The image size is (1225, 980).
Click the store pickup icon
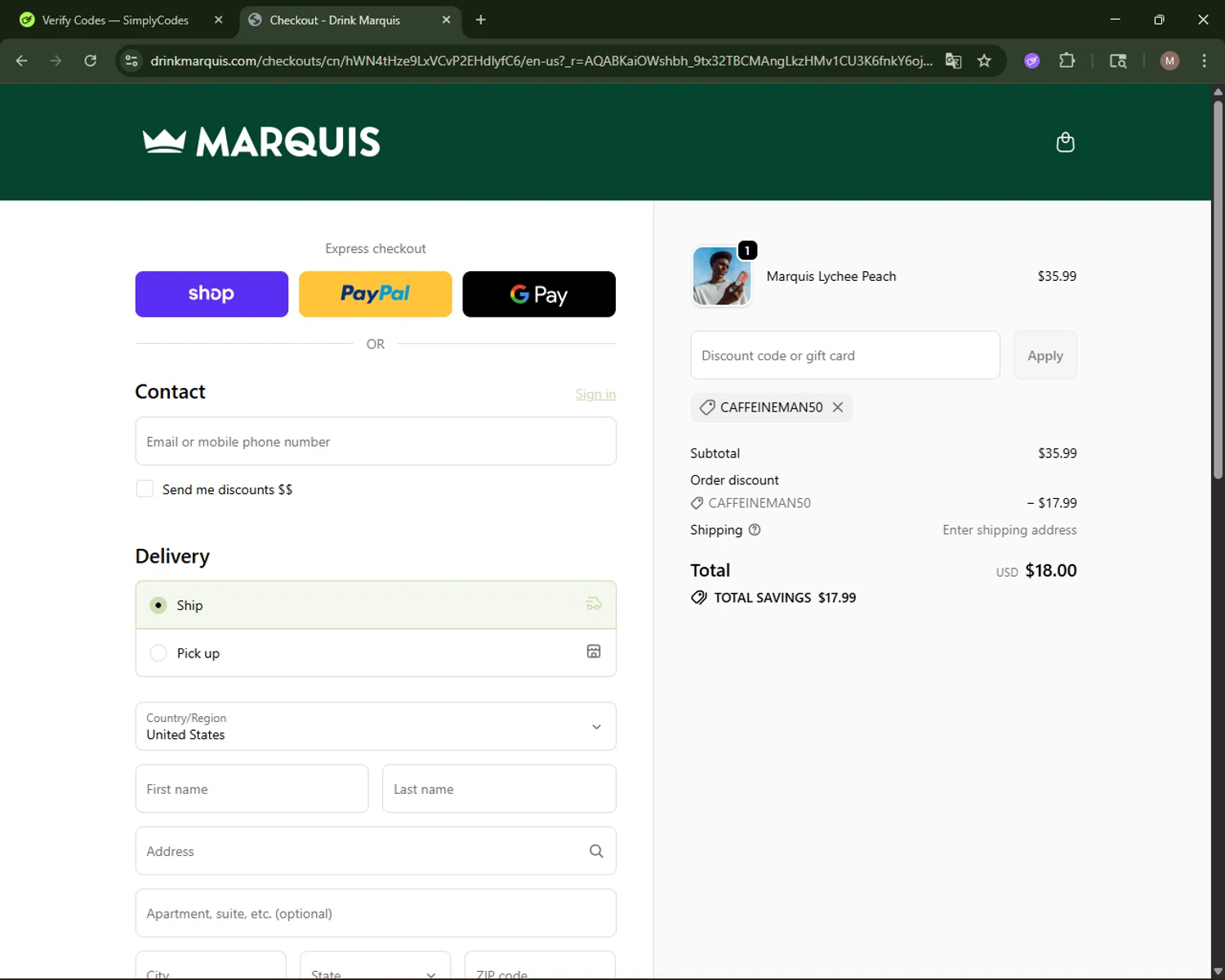coord(594,652)
